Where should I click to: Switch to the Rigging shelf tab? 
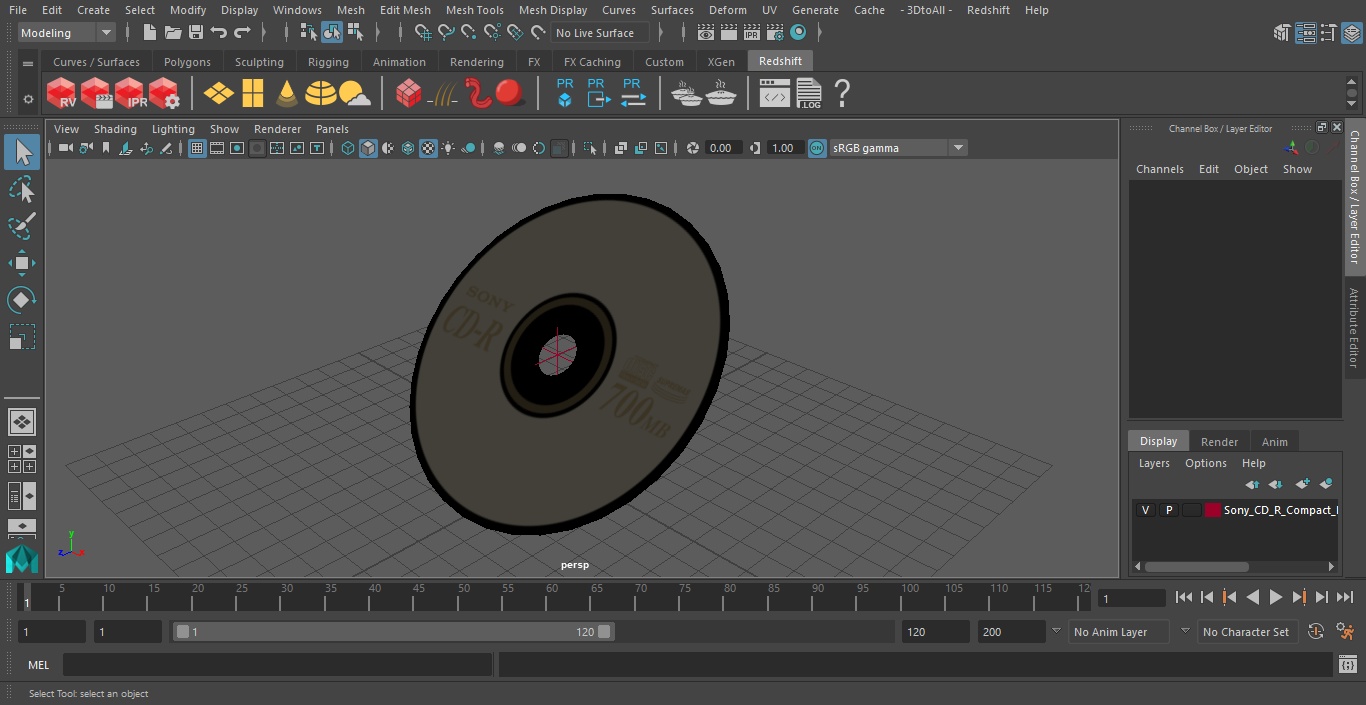point(328,62)
